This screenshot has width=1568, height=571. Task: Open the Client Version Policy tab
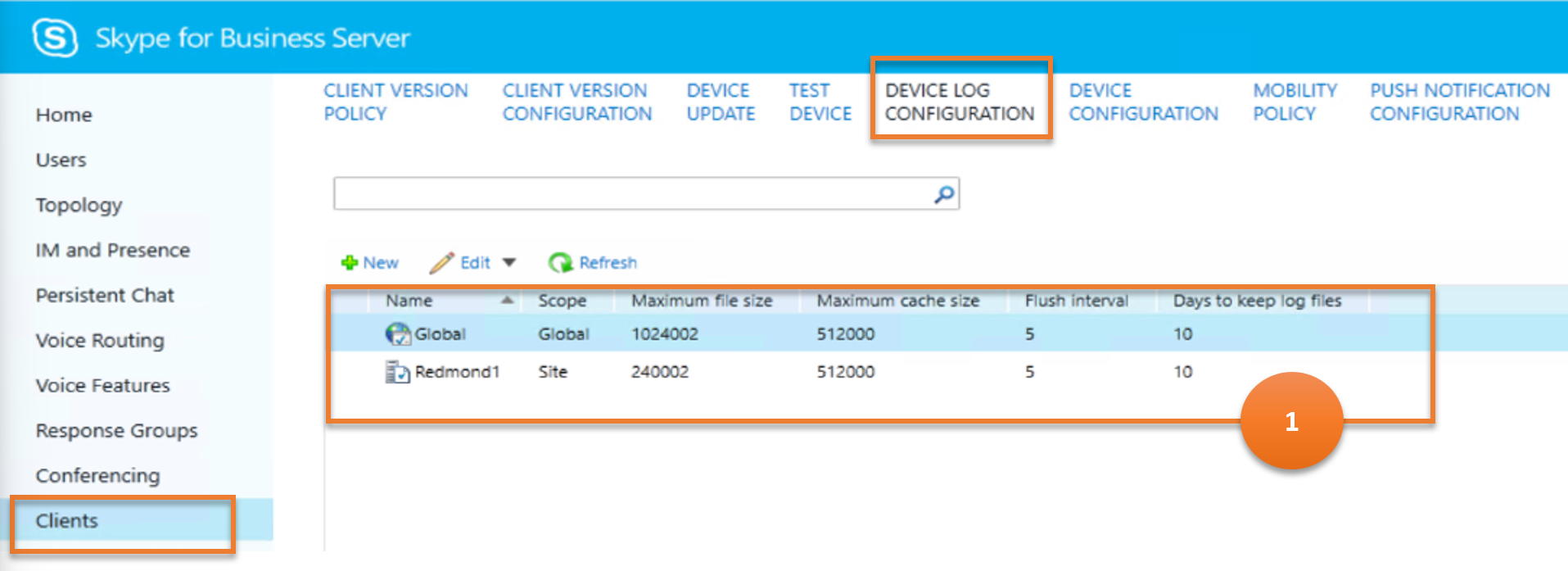(395, 102)
